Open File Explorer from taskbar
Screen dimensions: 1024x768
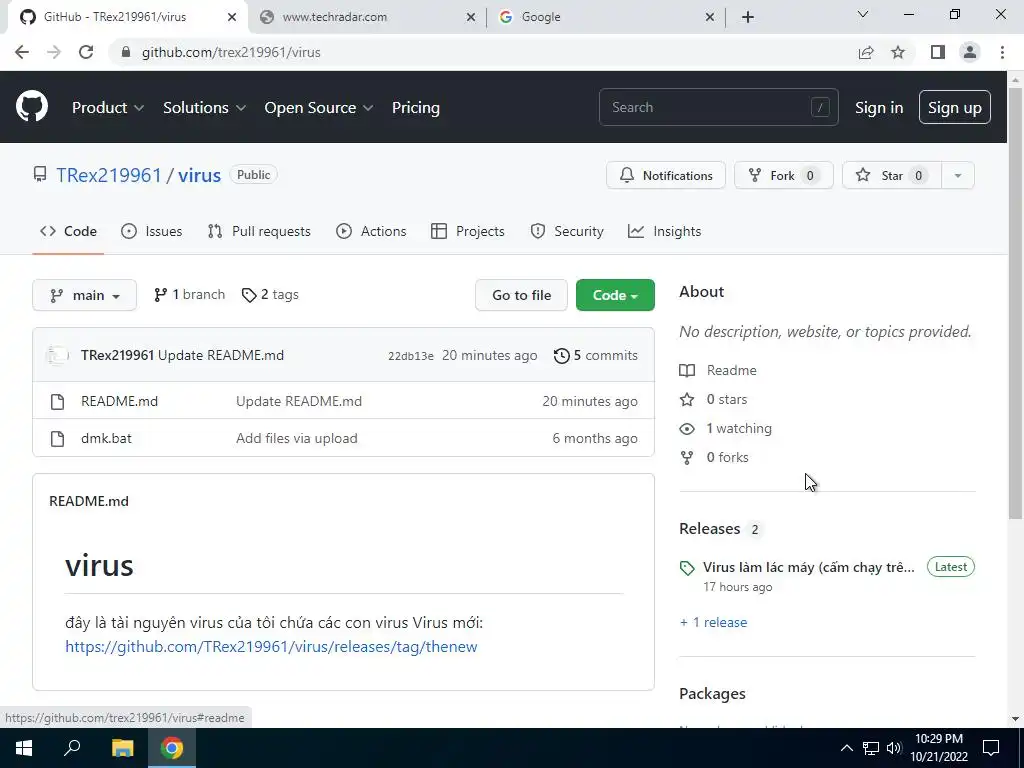pos(122,748)
